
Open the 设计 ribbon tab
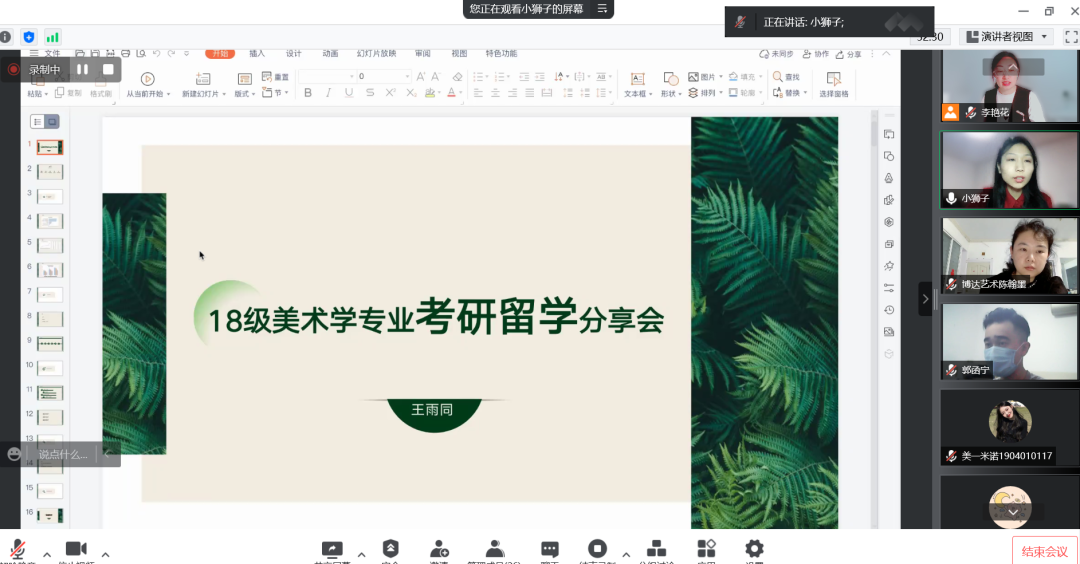[293, 54]
